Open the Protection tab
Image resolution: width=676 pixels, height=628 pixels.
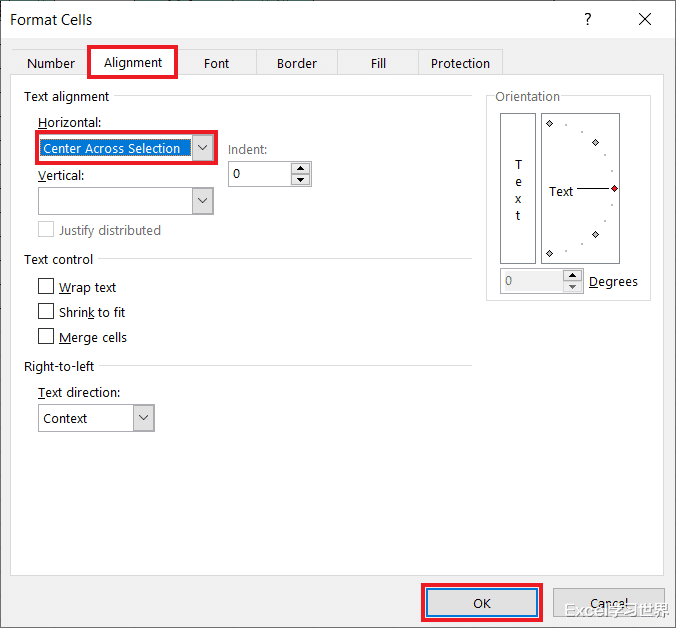click(x=460, y=63)
